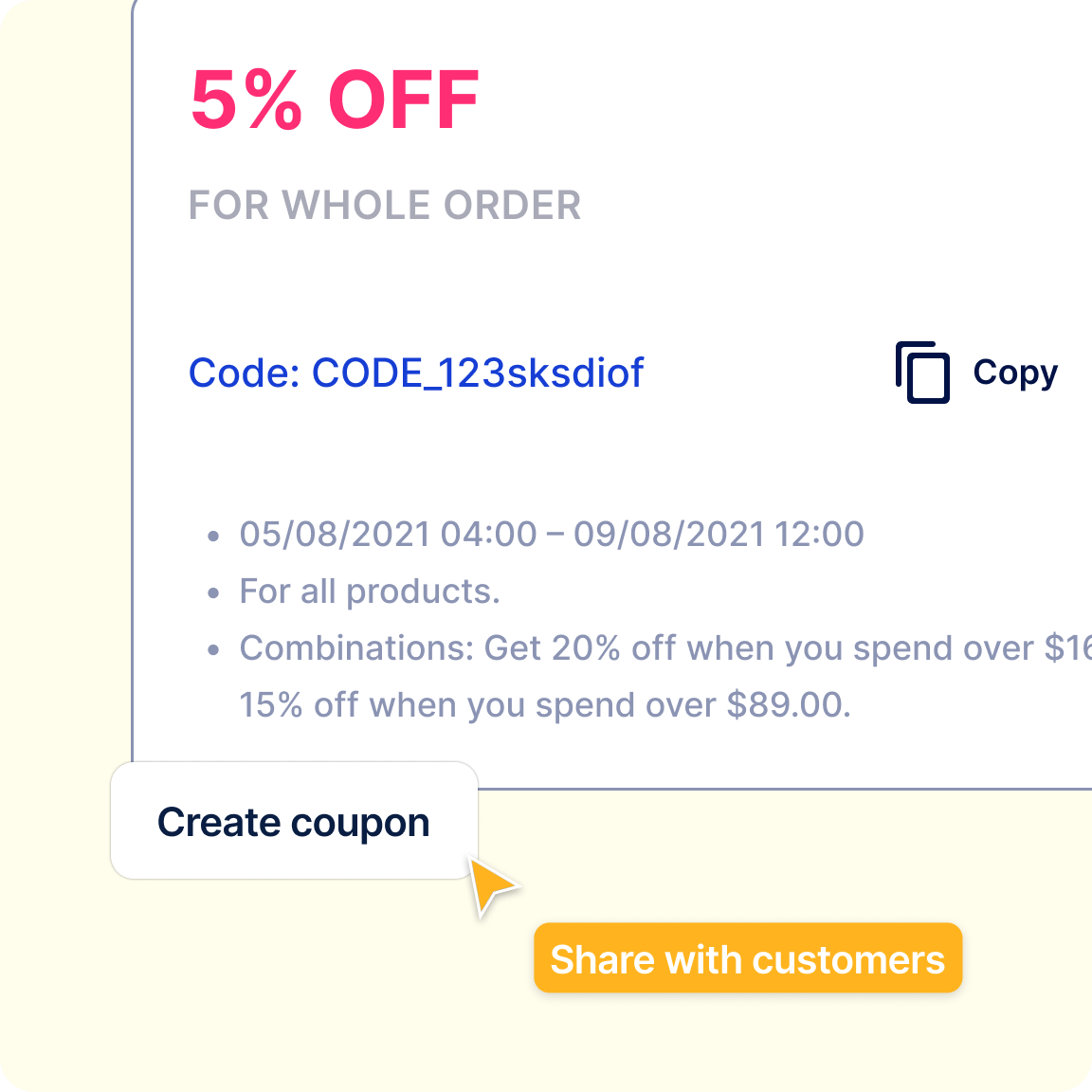
Task: Click the CODE_123sksdiof coupon code value
Action: tap(478, 373)
